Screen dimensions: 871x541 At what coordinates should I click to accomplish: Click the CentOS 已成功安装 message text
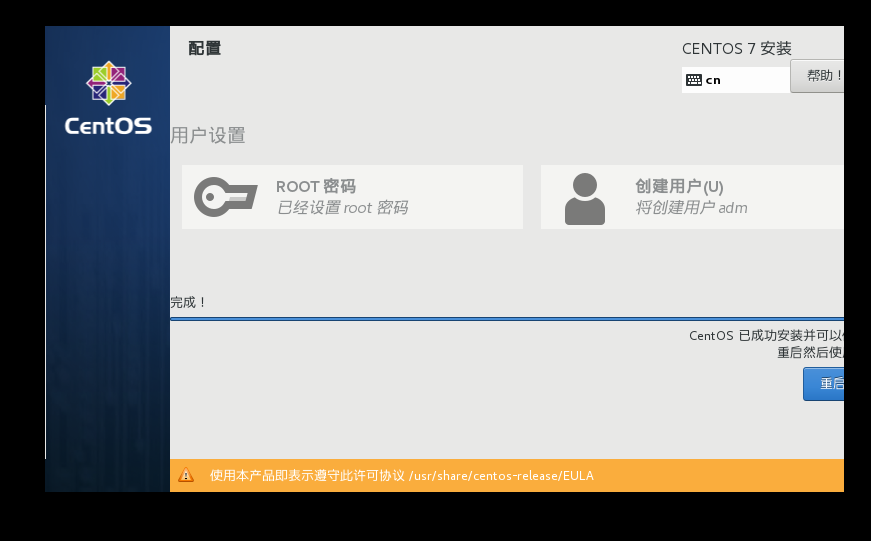point(767,335)
